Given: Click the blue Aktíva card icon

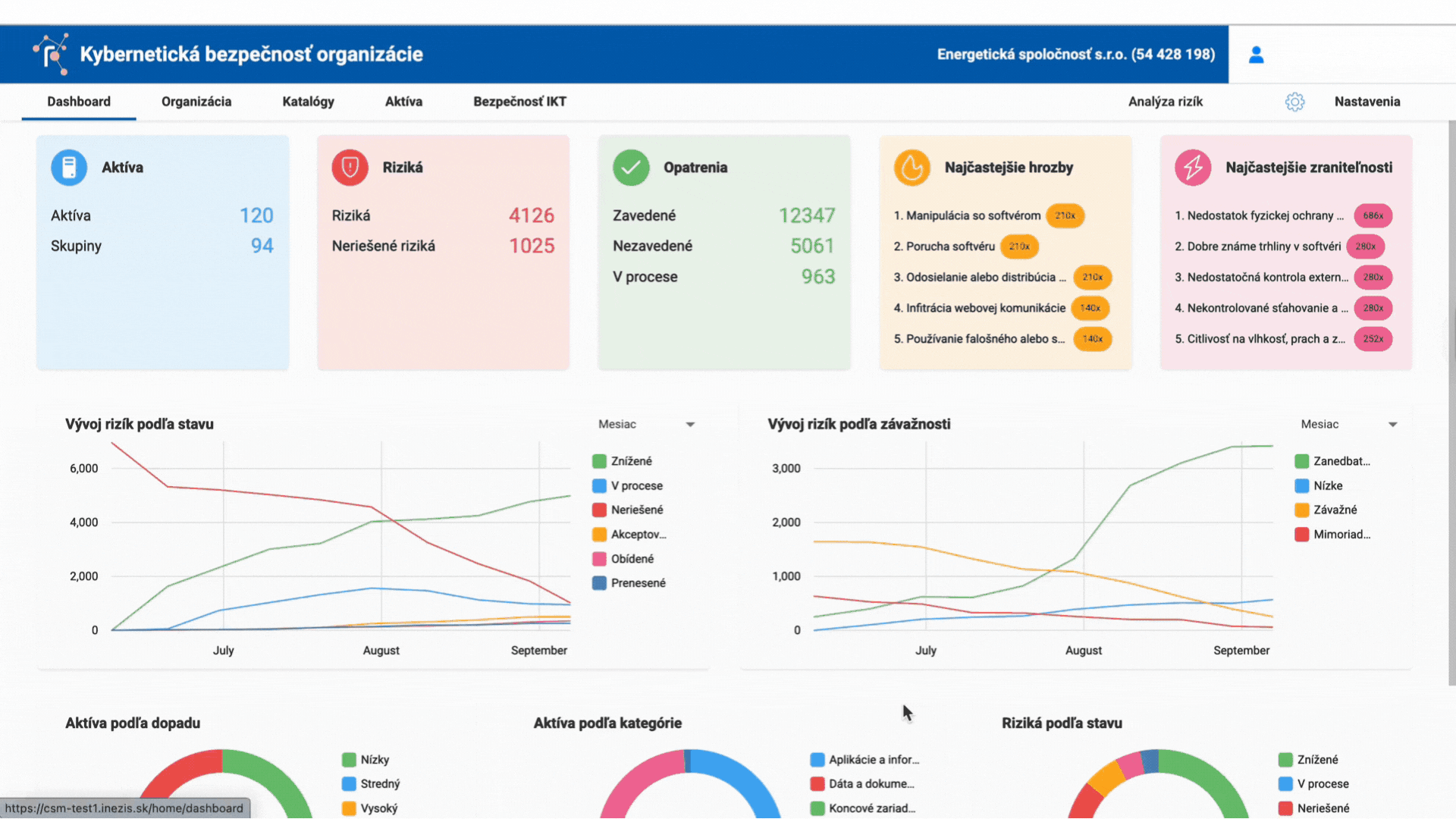Looking at the screenshot, I should [69, 168].
